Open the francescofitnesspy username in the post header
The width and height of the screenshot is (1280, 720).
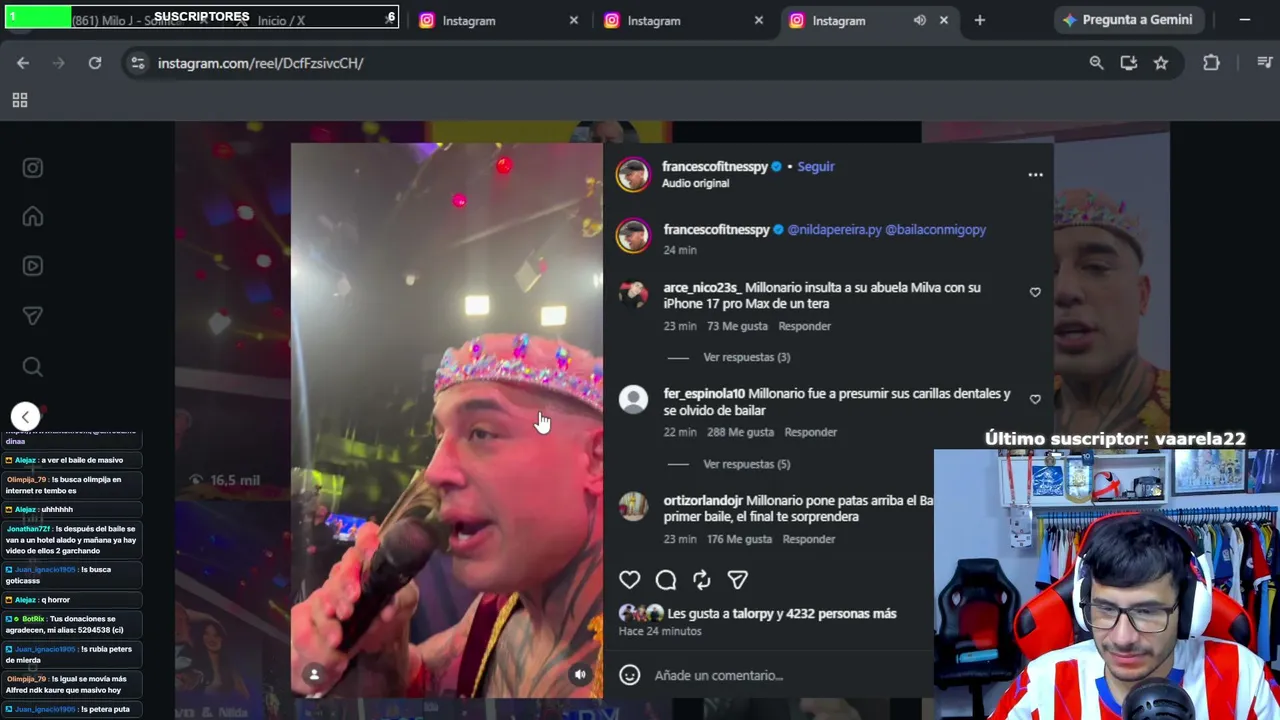click(716, 166)
